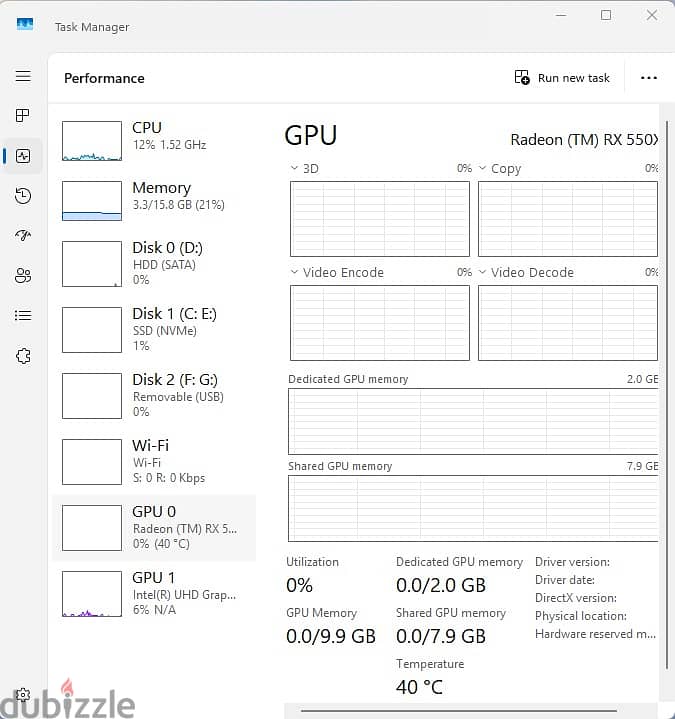The height and width of the screenshot is (719, 675).
Task: Click the CPU usage thumbnail graph
Action: point(92,141)
